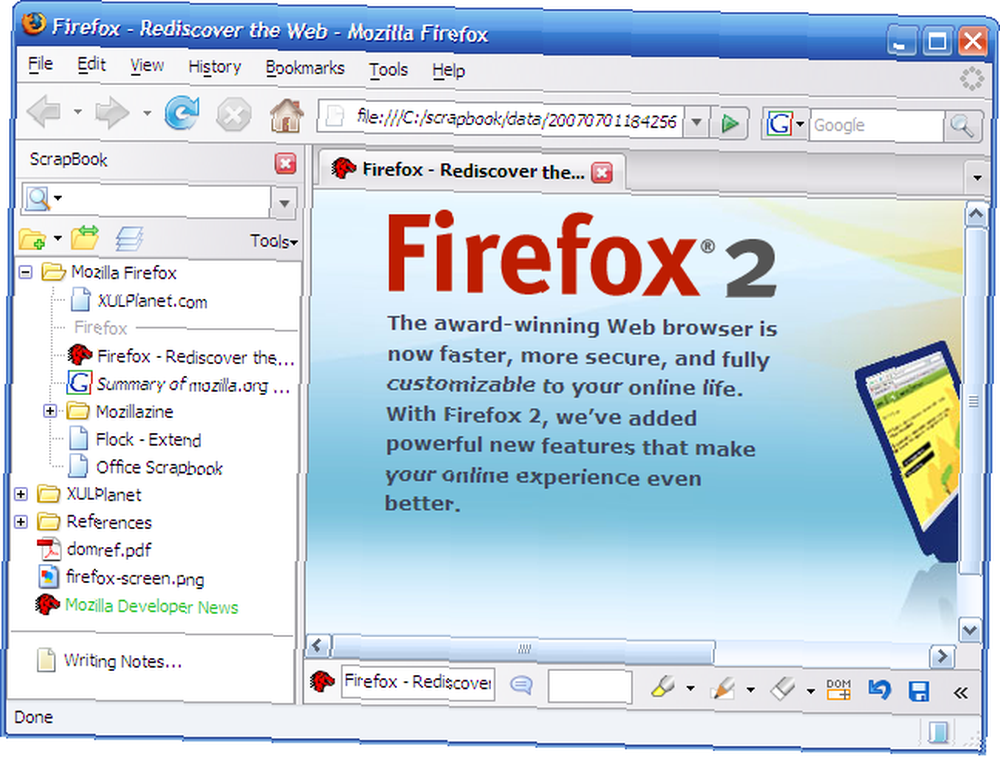Open the Bookmarks menu
Screen dimensions: 1000x757
pyautogui.click(x=305, y=68)
